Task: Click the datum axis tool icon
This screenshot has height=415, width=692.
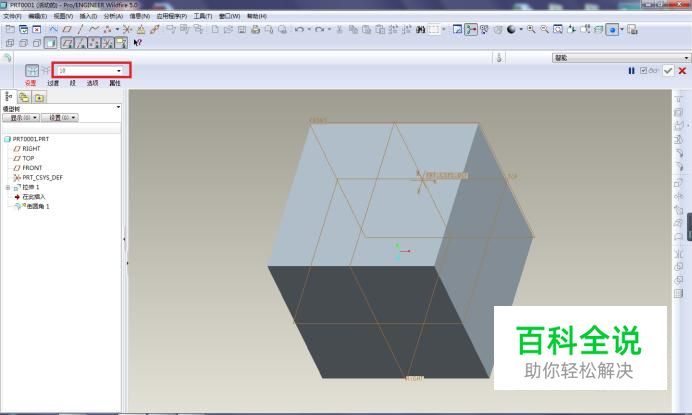Action: click(x=80, y=30)
